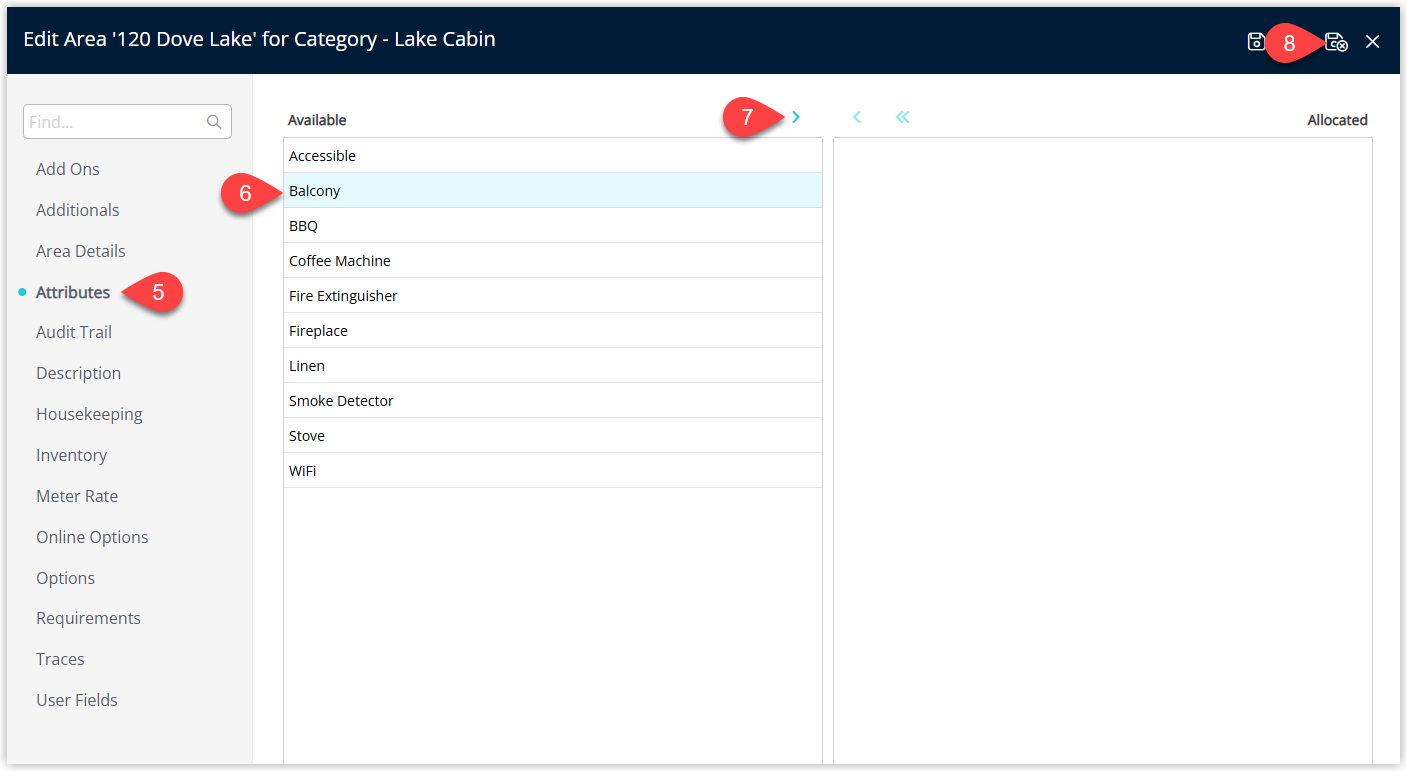Select Coffee Machine attribute
Image resolution: width=1408 pixels, height=772 pixels.
click(x=553, y=261)
